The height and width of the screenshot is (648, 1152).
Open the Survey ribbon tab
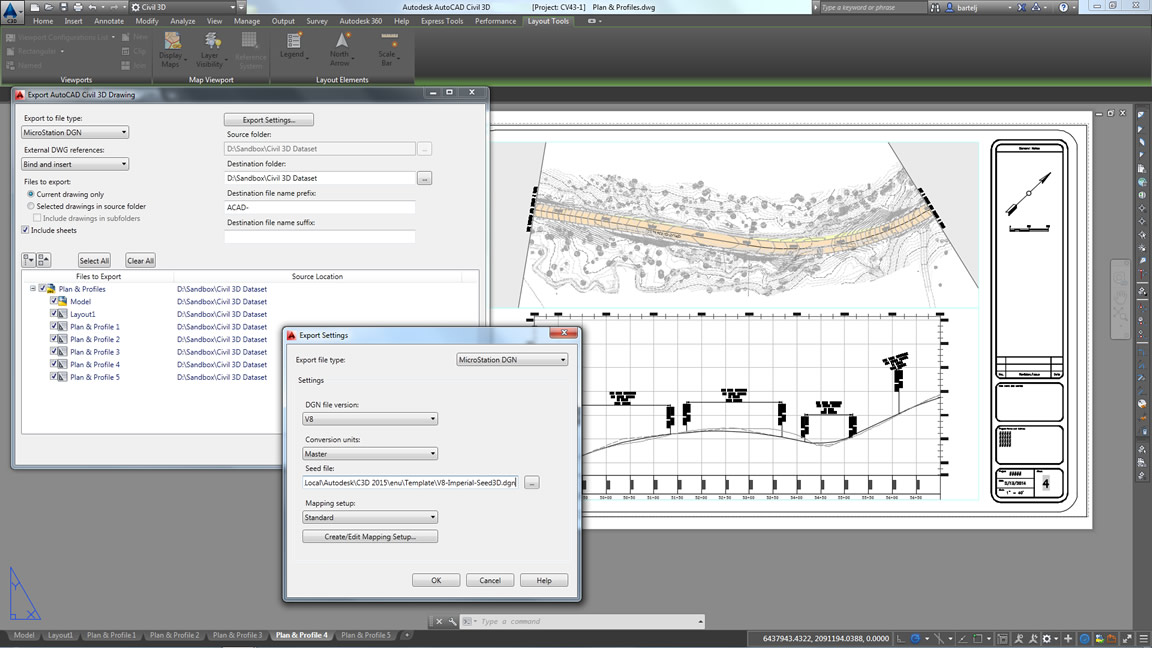(x=317, y=21)
